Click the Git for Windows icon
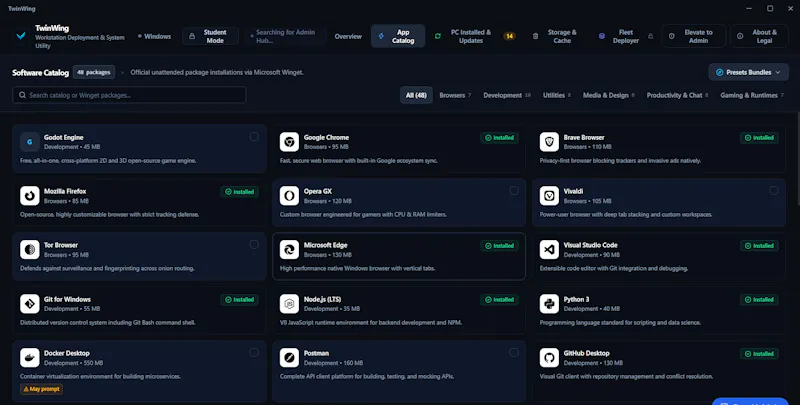800x405 pixels. pyautogui.click(x=30, y=304)
